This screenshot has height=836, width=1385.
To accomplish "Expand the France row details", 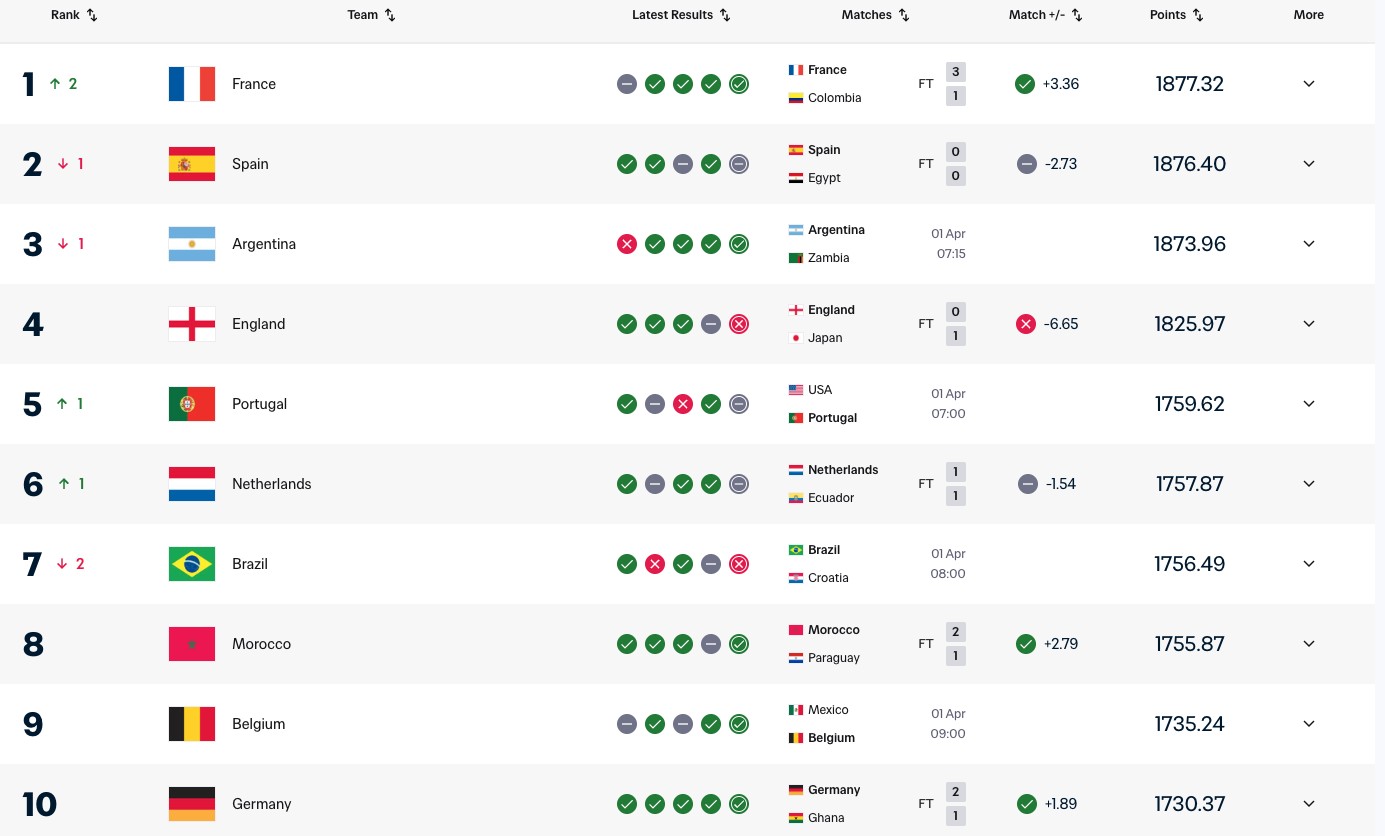I will click(1308, 84).
